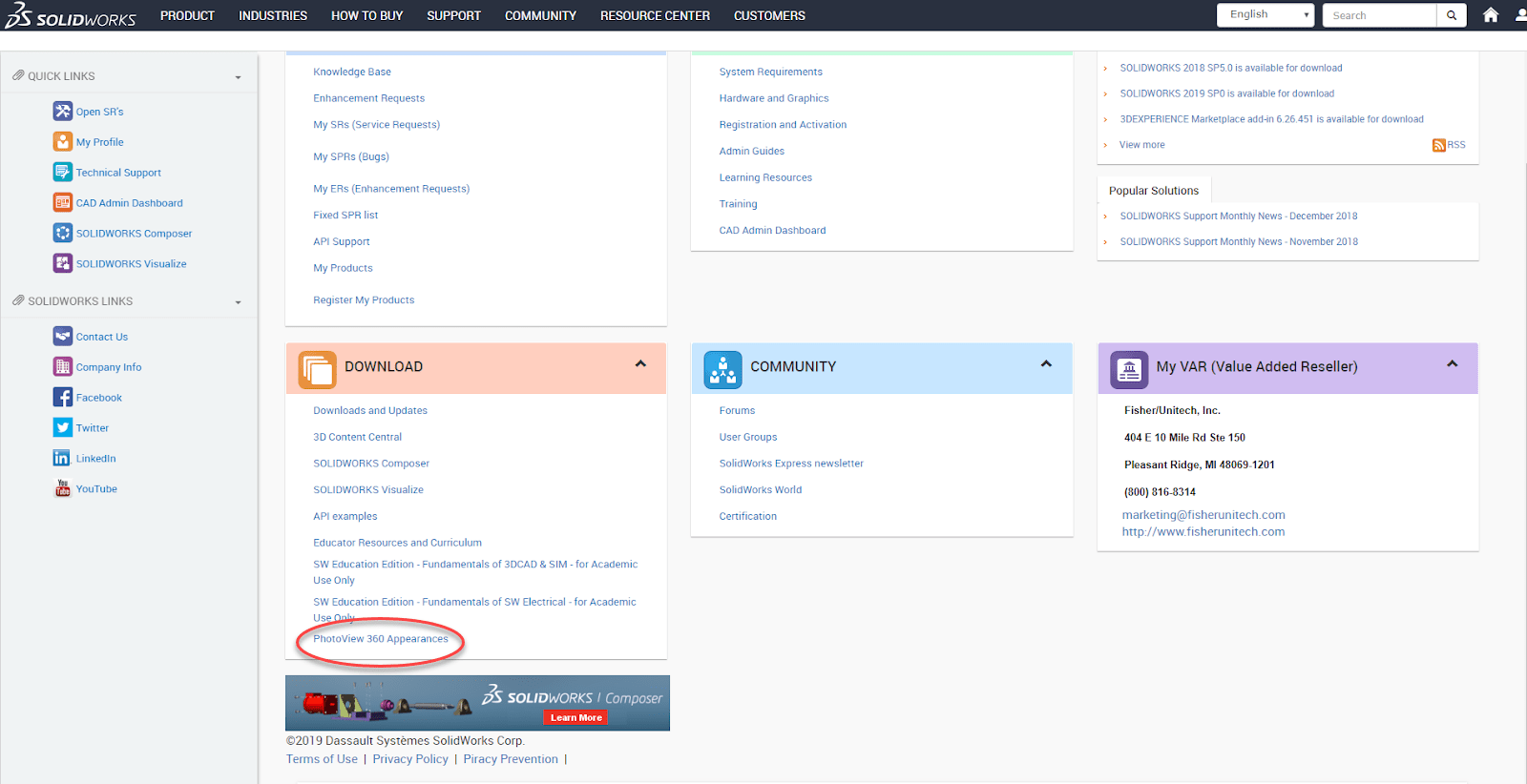Collapse the SOLIDWORKS LINKS section

pos(238,302)
